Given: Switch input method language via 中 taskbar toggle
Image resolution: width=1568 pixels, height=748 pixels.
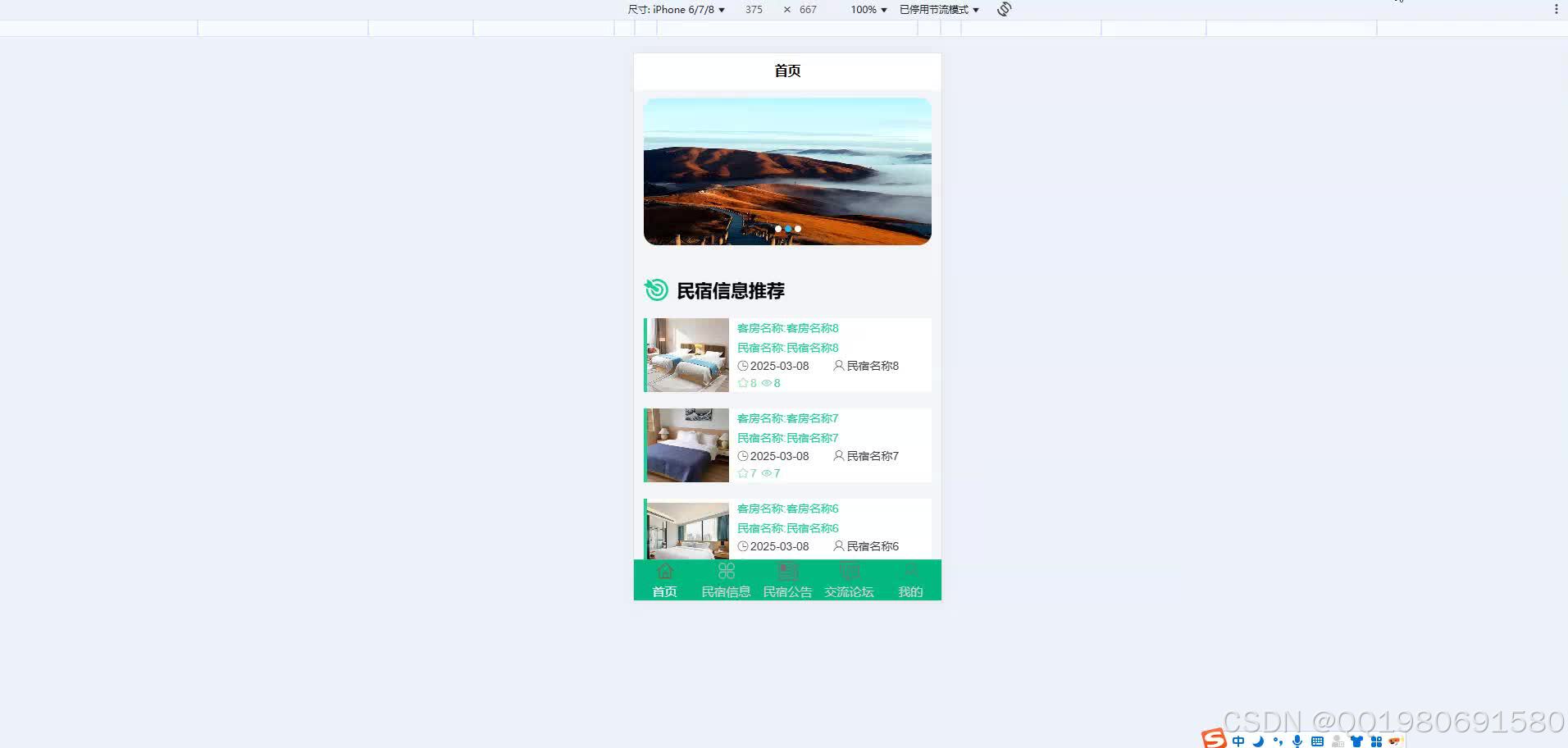Looking at the screenshot, I should coord(1238,740).
